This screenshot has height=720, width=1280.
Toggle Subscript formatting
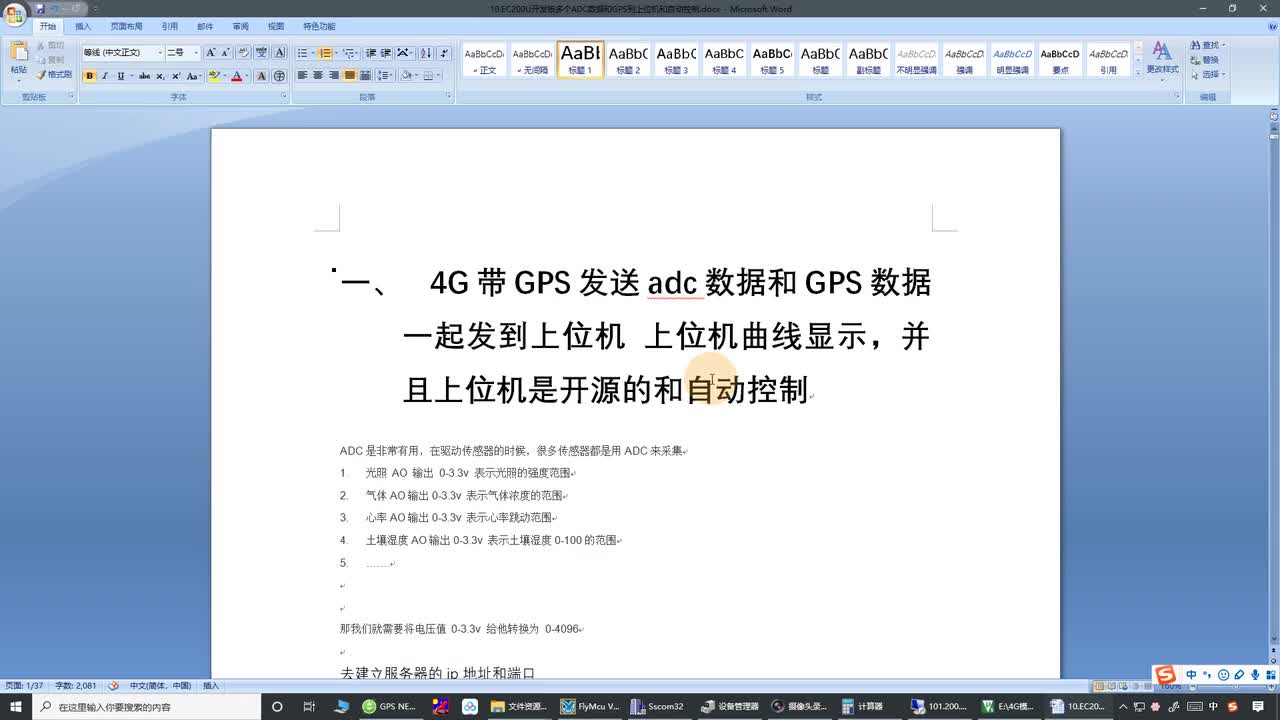[x=161, y=76]
